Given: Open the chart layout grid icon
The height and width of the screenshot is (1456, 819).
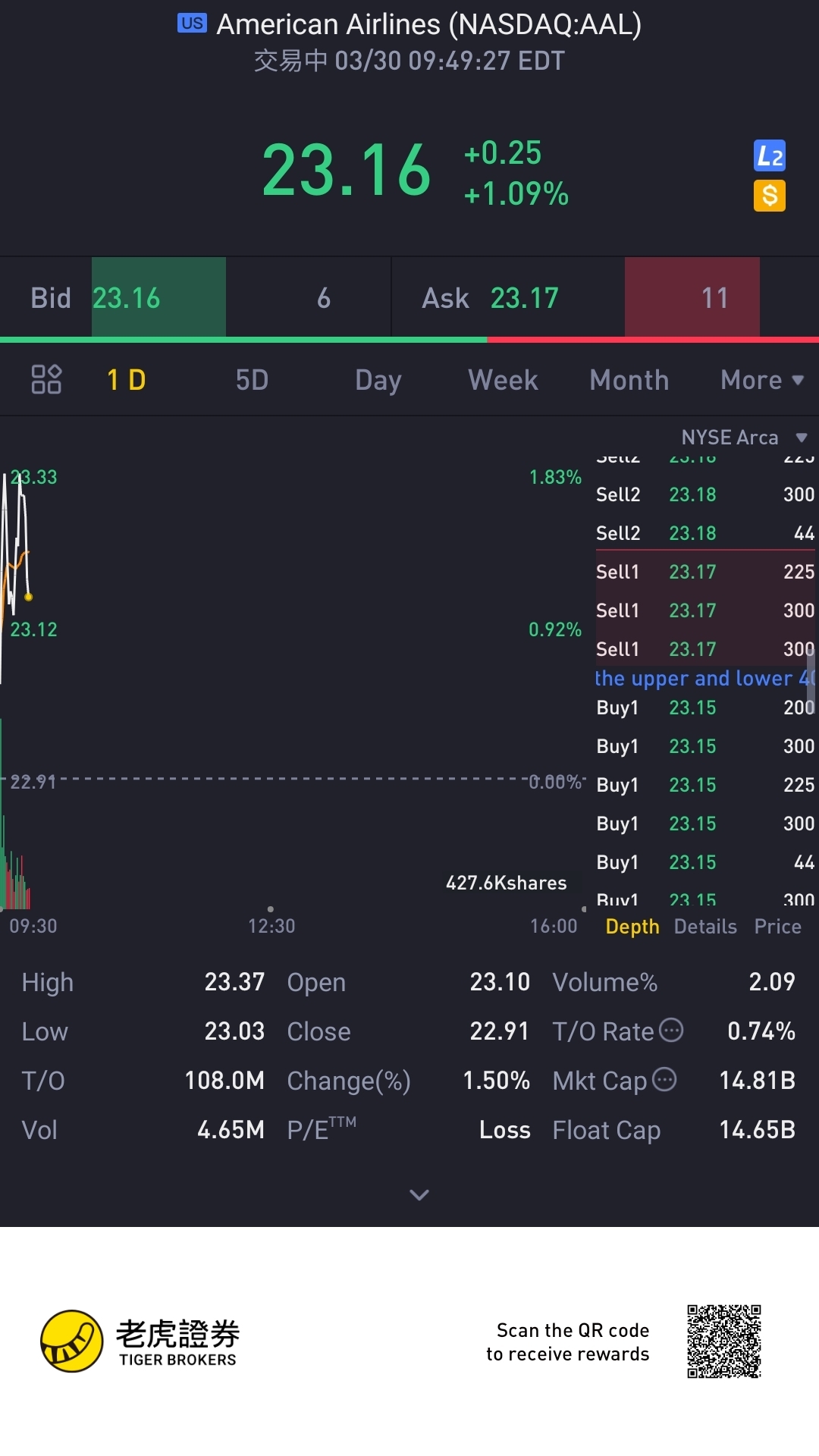Looking at the screenshot, I should pos(46,379).
